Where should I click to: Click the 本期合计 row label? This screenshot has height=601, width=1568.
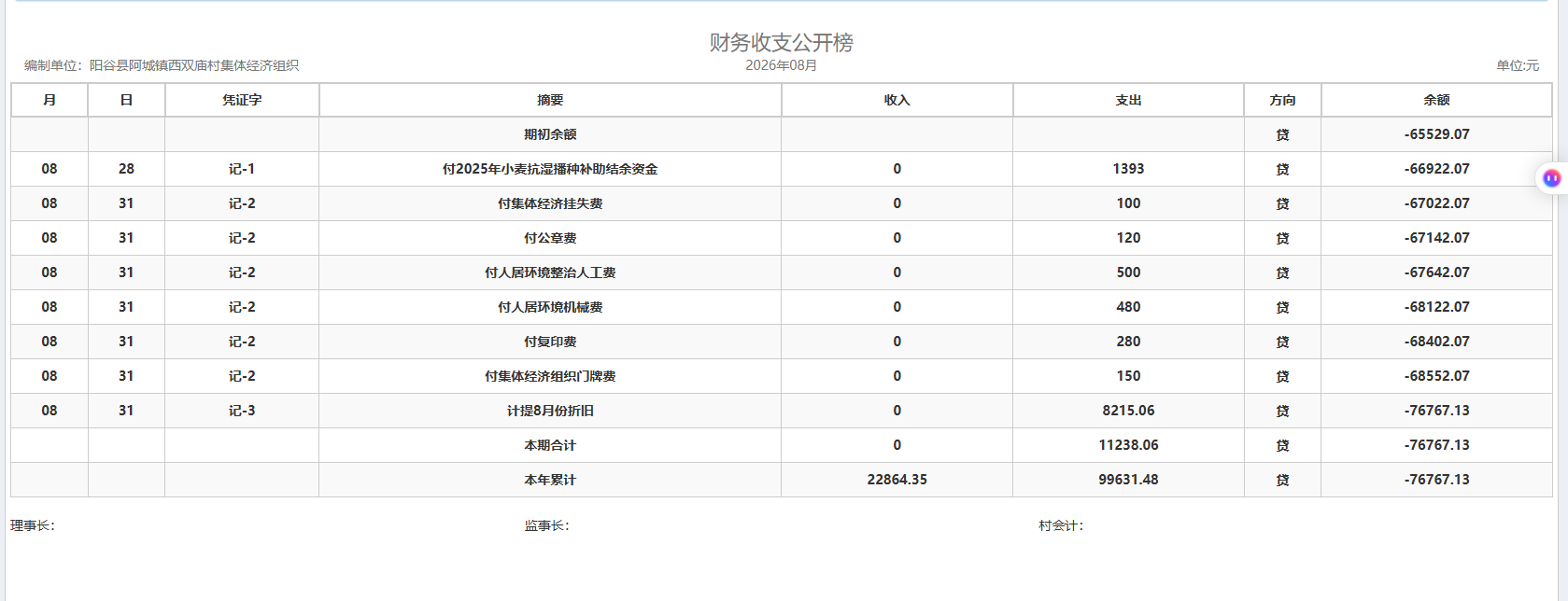click(550, 445)
